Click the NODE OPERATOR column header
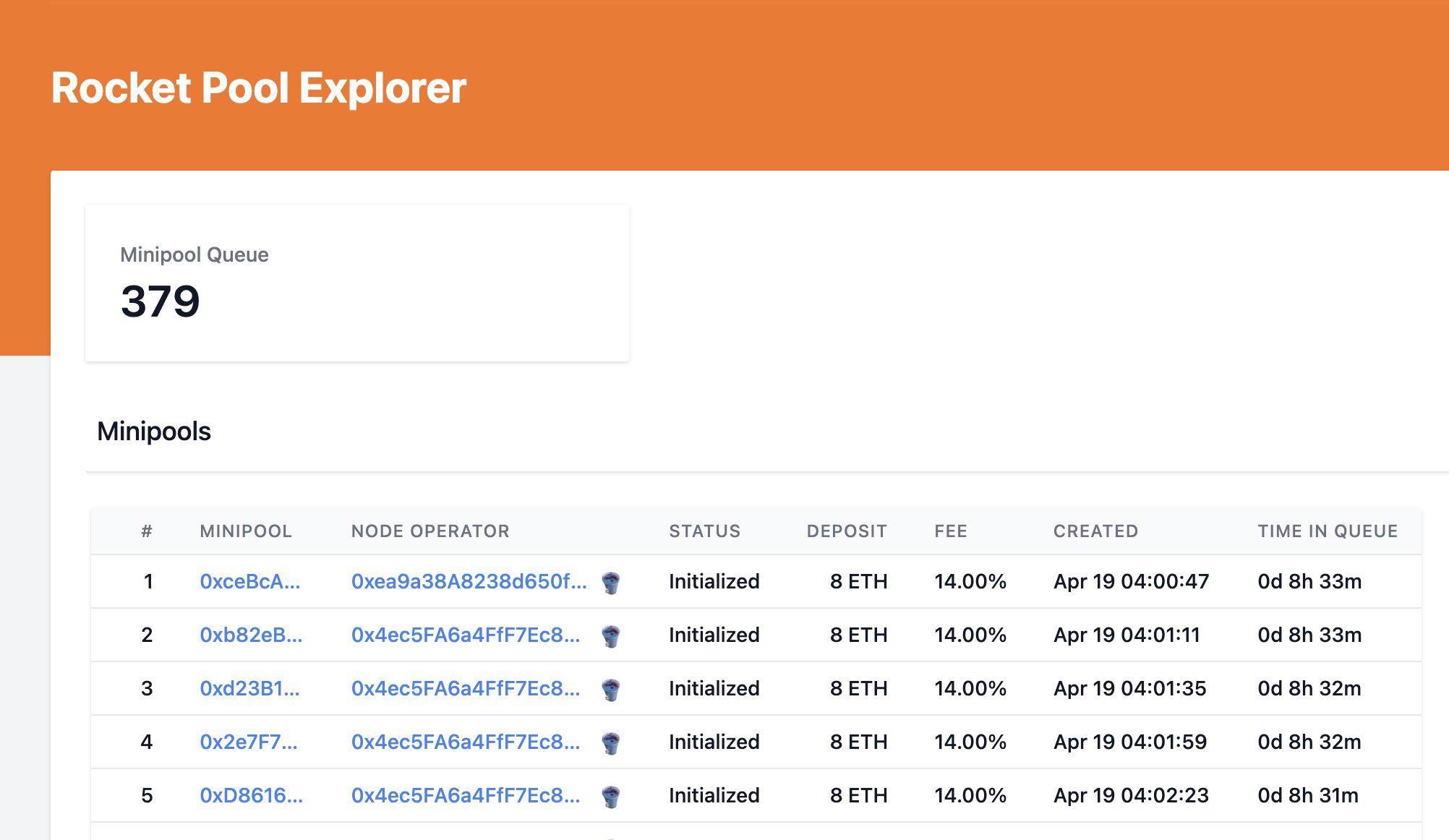The width and height of the screenshot is (1449, 840). pyautogui.click(x=430, y=531)
